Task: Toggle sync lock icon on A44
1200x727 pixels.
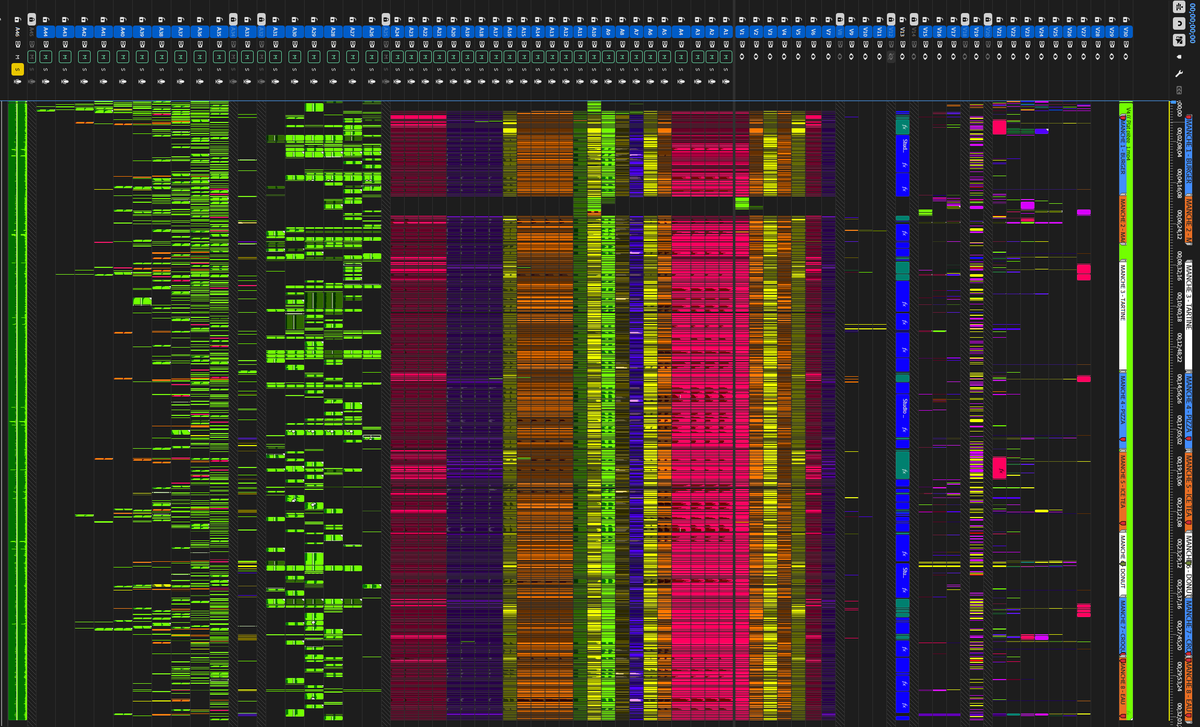Action: tap(46, 44)
